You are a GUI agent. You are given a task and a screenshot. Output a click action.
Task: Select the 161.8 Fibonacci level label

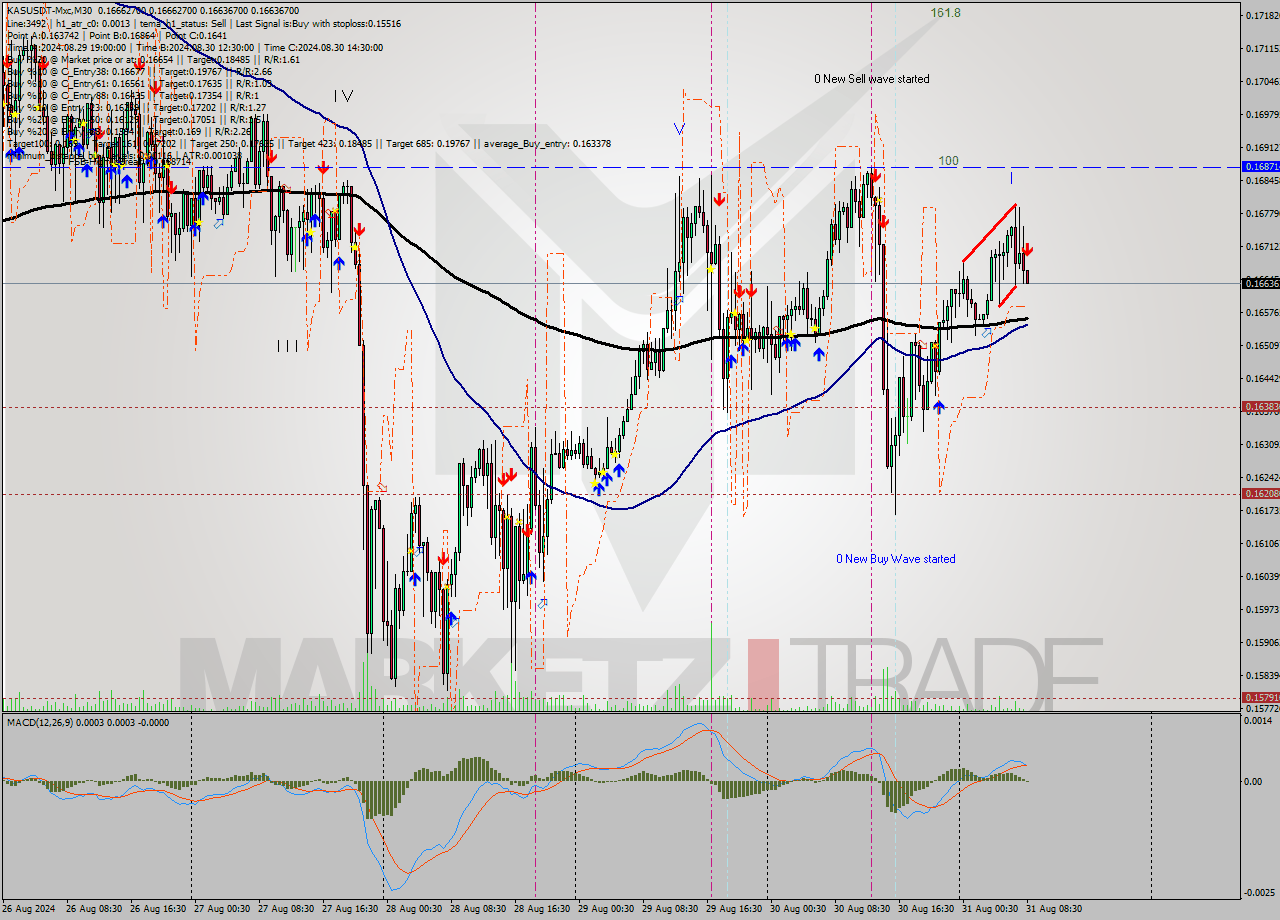coord(945,13)
